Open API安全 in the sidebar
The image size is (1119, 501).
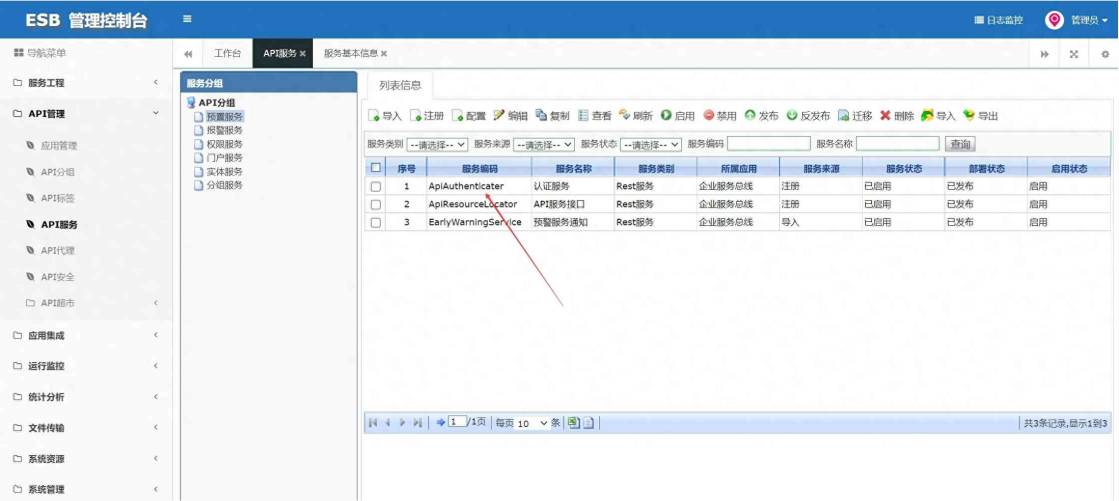[57, 277]
